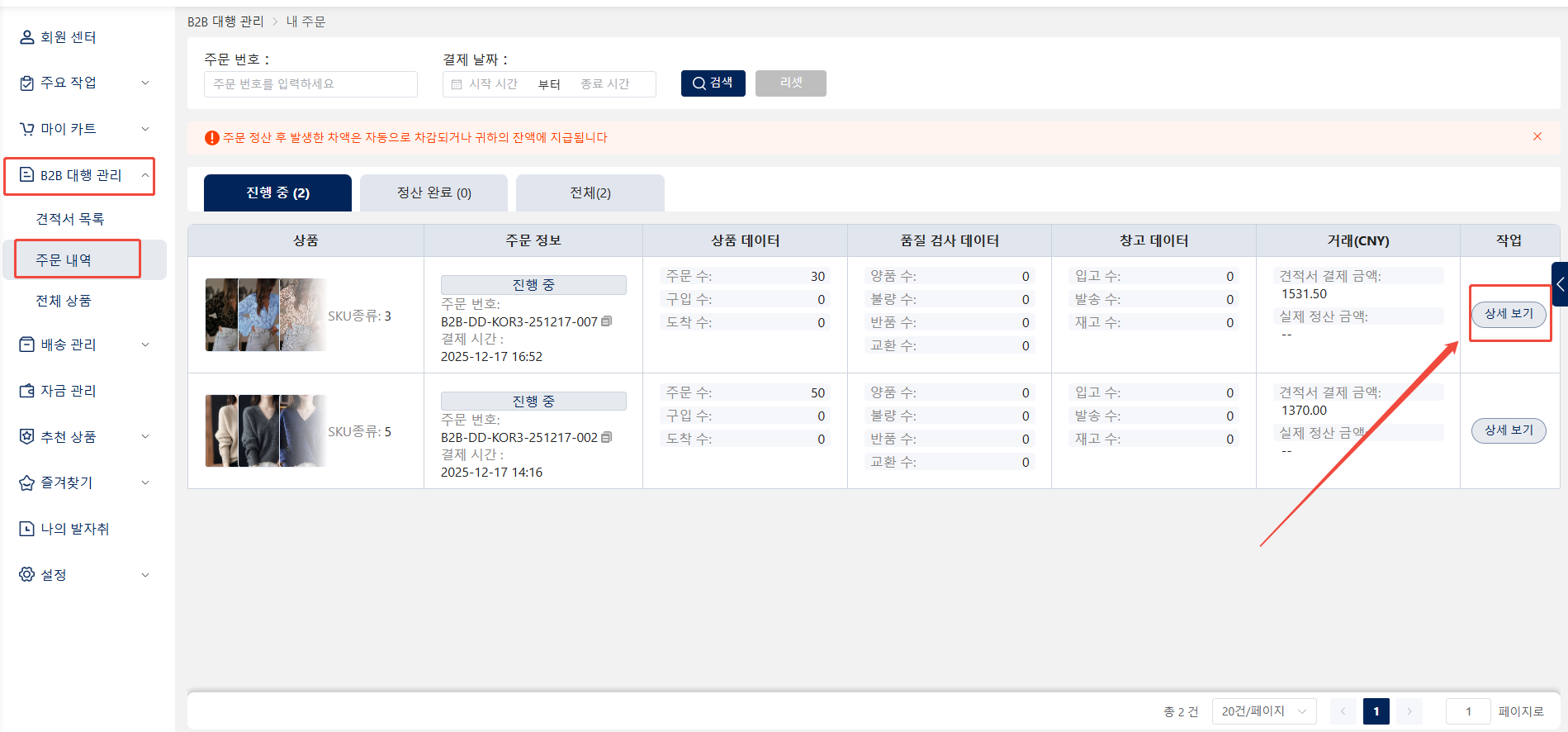This screenshot has width=1568, height=732.
Task: Click the calendar icon in date field
Action: [457, 84]
